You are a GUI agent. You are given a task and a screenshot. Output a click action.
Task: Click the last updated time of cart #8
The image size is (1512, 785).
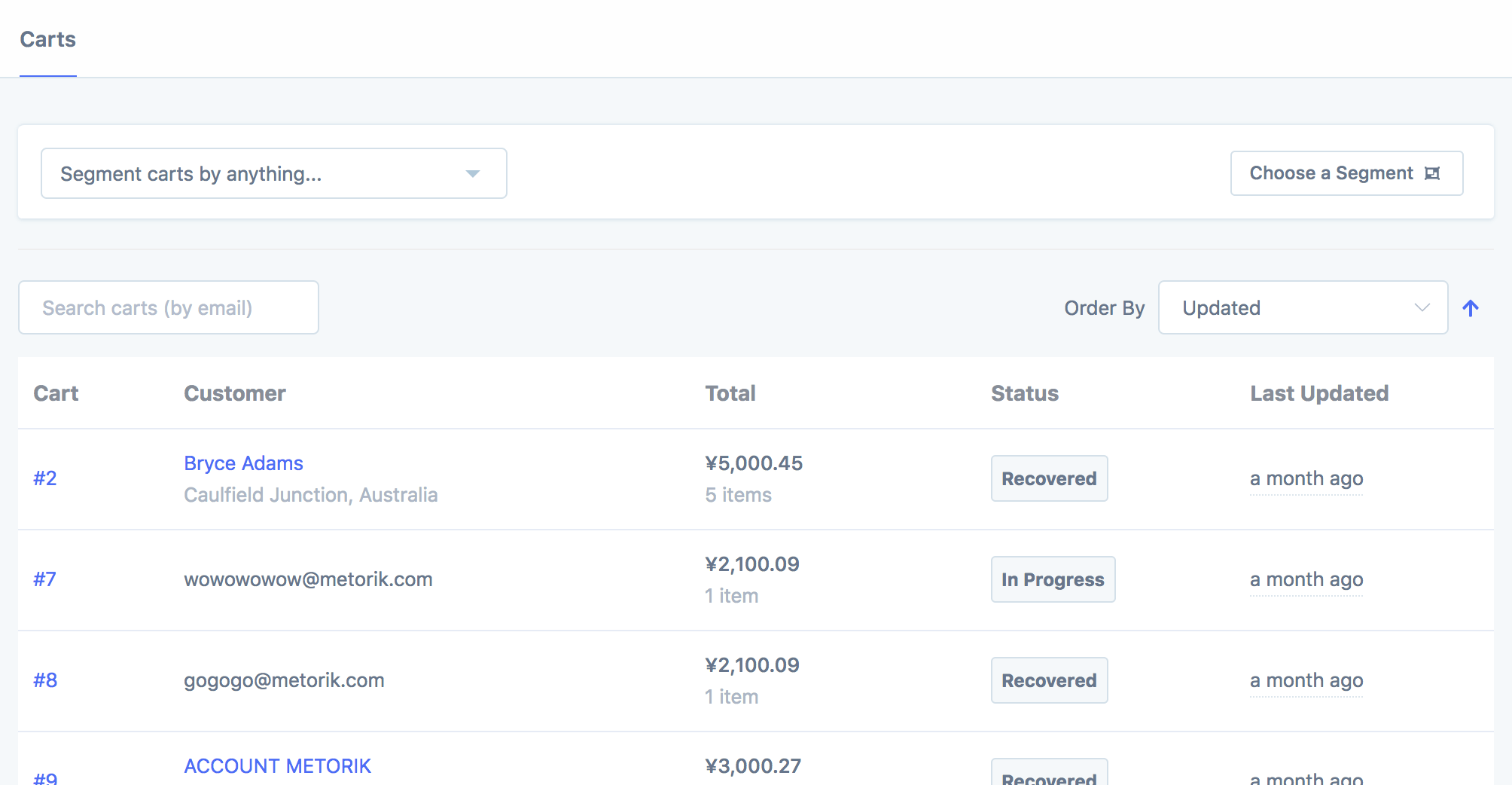click(x=1306, y=680)
